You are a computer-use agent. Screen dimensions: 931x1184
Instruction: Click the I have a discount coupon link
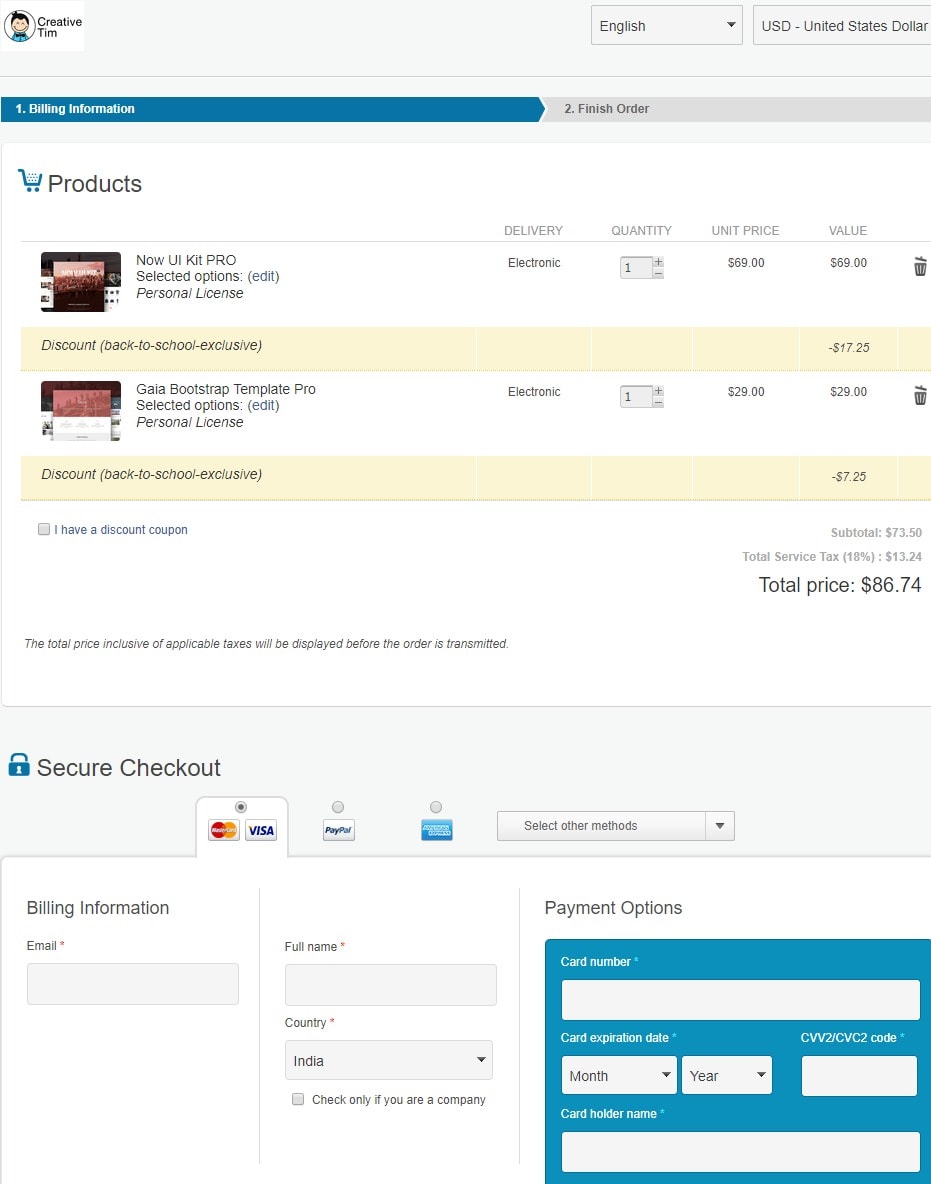coord(121,530)
